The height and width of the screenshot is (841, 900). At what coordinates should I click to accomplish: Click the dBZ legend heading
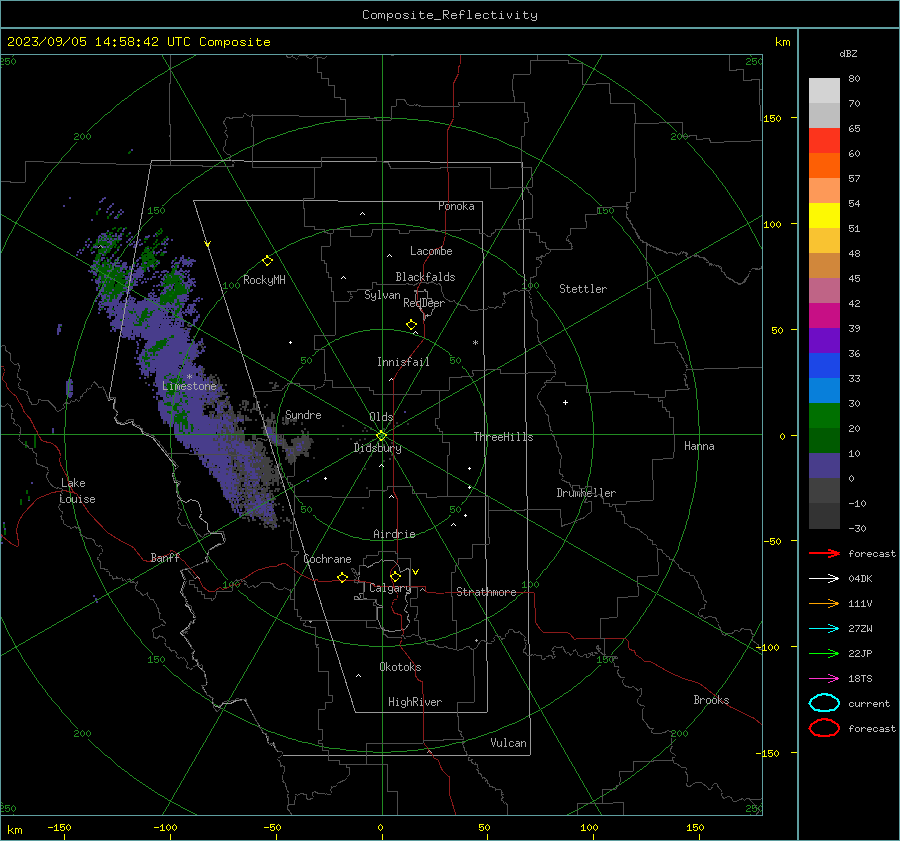click(x=848, y=53)
